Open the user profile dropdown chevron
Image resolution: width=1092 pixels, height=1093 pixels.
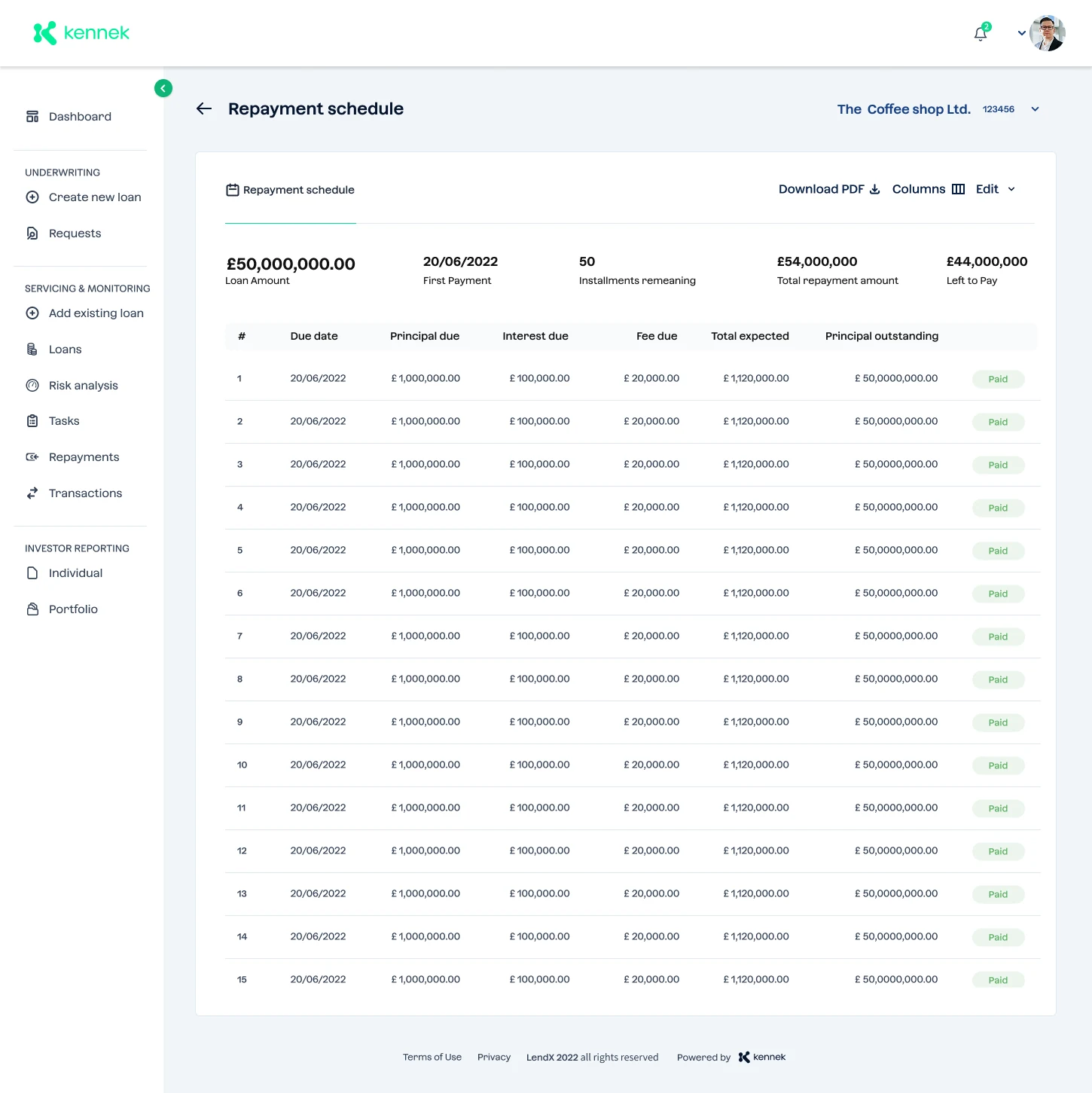tap(1021, 33)
